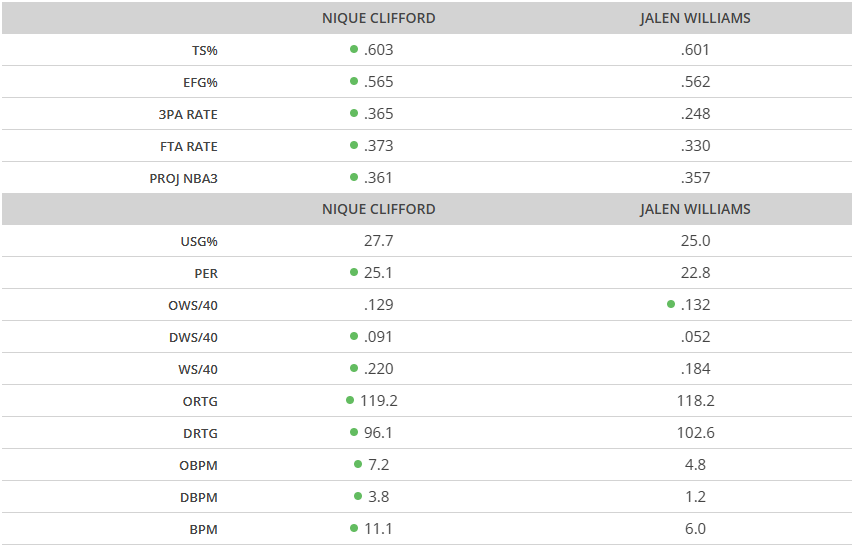Select Clifford's USG% value 27.7
The image size is (855, 560).
378,240
